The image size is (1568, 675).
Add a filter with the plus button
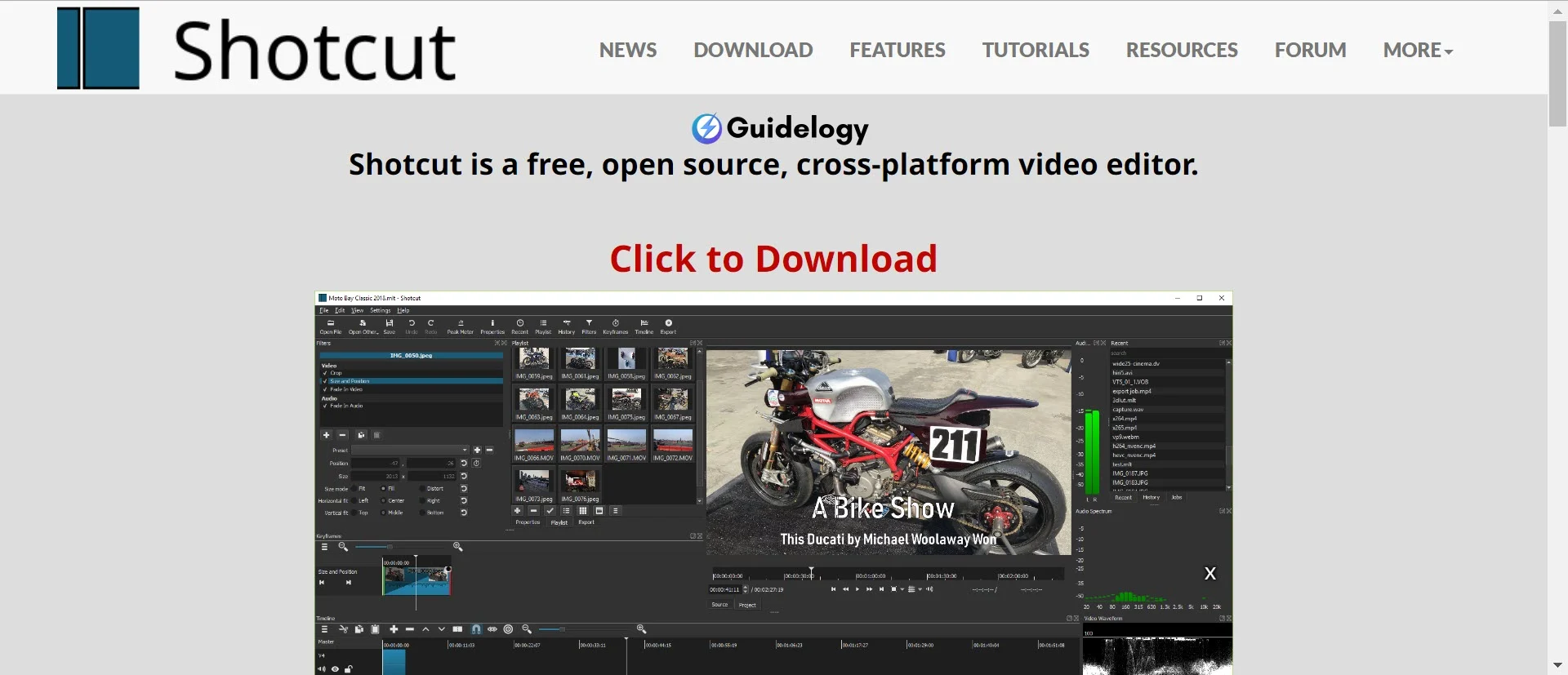326,435
